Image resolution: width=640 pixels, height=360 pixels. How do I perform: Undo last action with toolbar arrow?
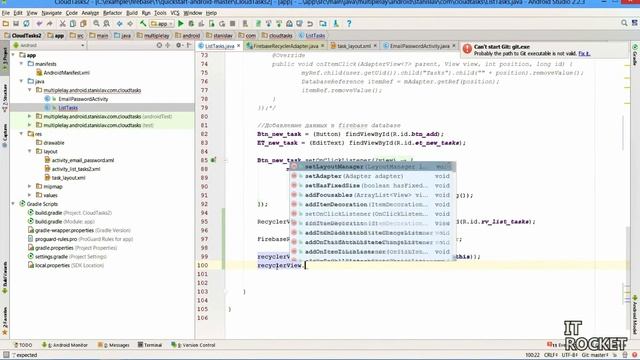pos(39,24)
